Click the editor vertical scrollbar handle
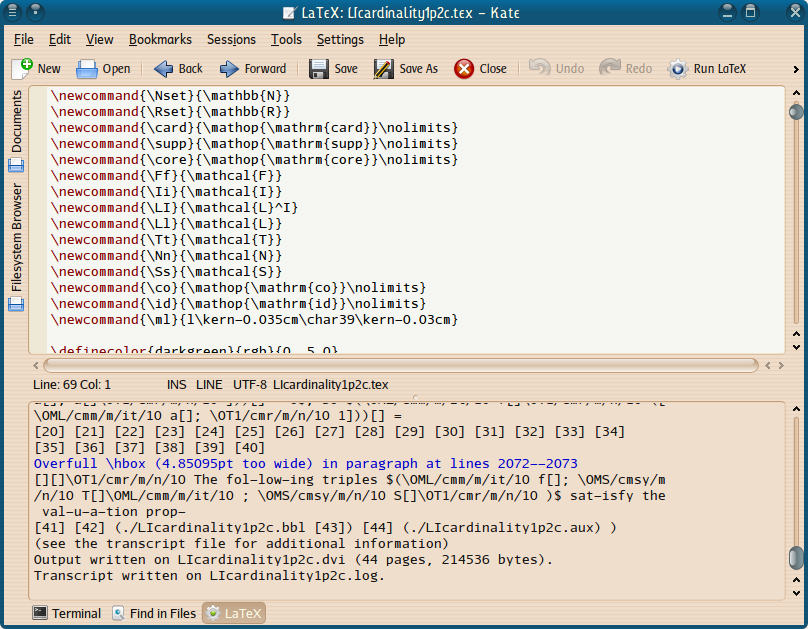This screenshot has width=808, height=629. (796, 112)
